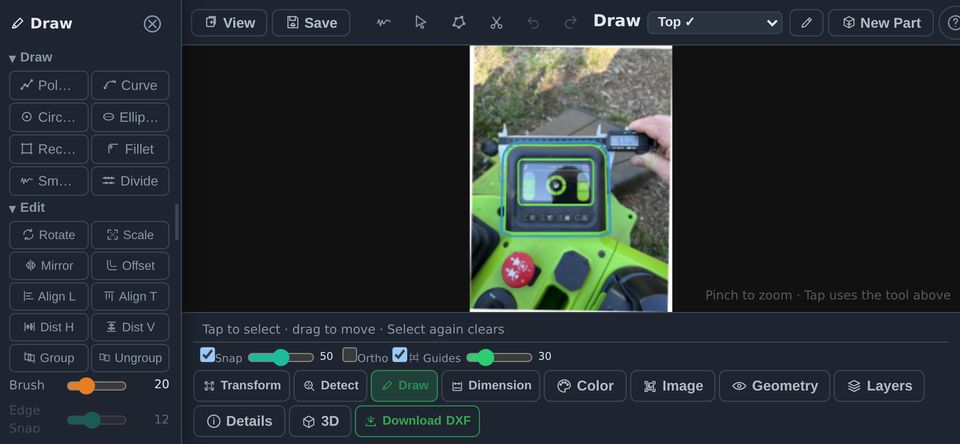Open the Detect tab
Viewport: 960px width, 444px height.
(330, 386)
